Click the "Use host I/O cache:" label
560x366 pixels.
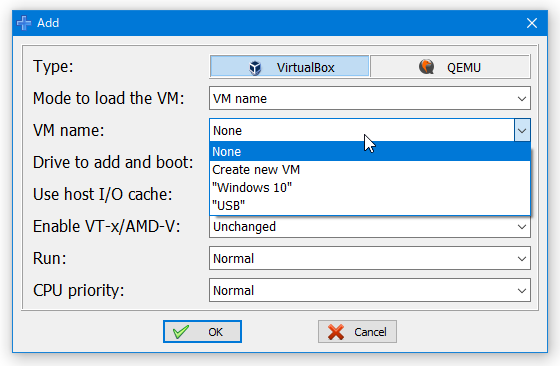(x=102, y=195)
